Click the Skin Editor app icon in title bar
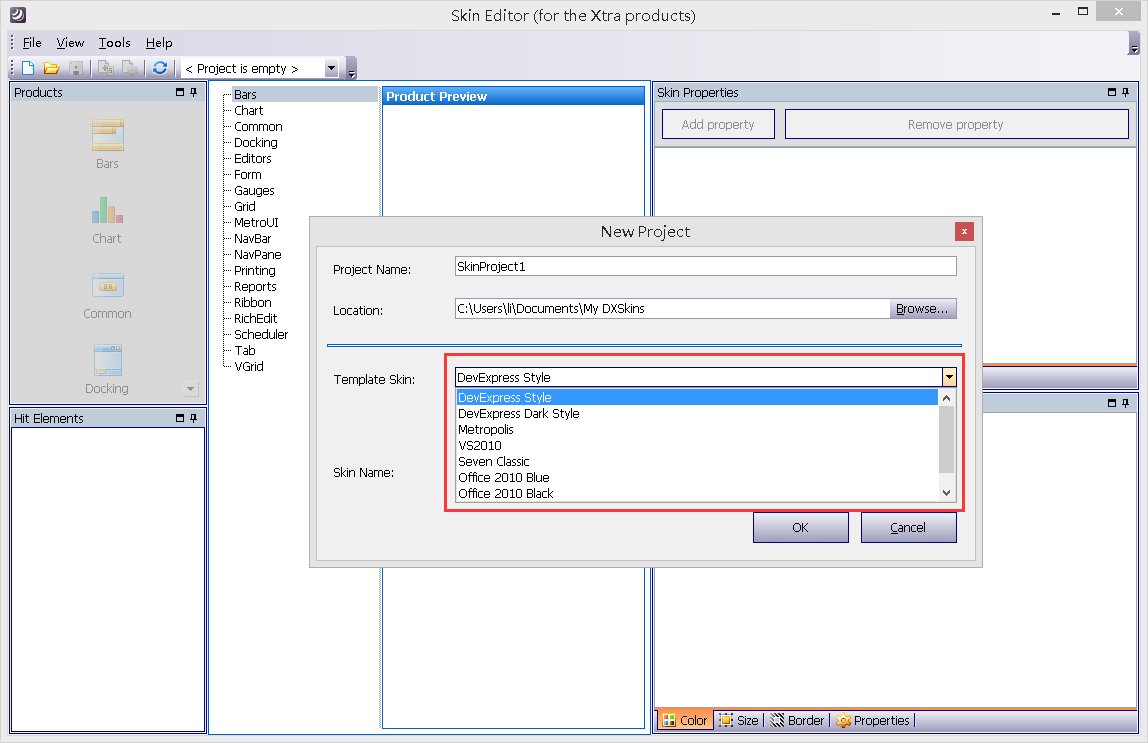The height and width of the screenshot is (743, 1148). pos(18,14)
